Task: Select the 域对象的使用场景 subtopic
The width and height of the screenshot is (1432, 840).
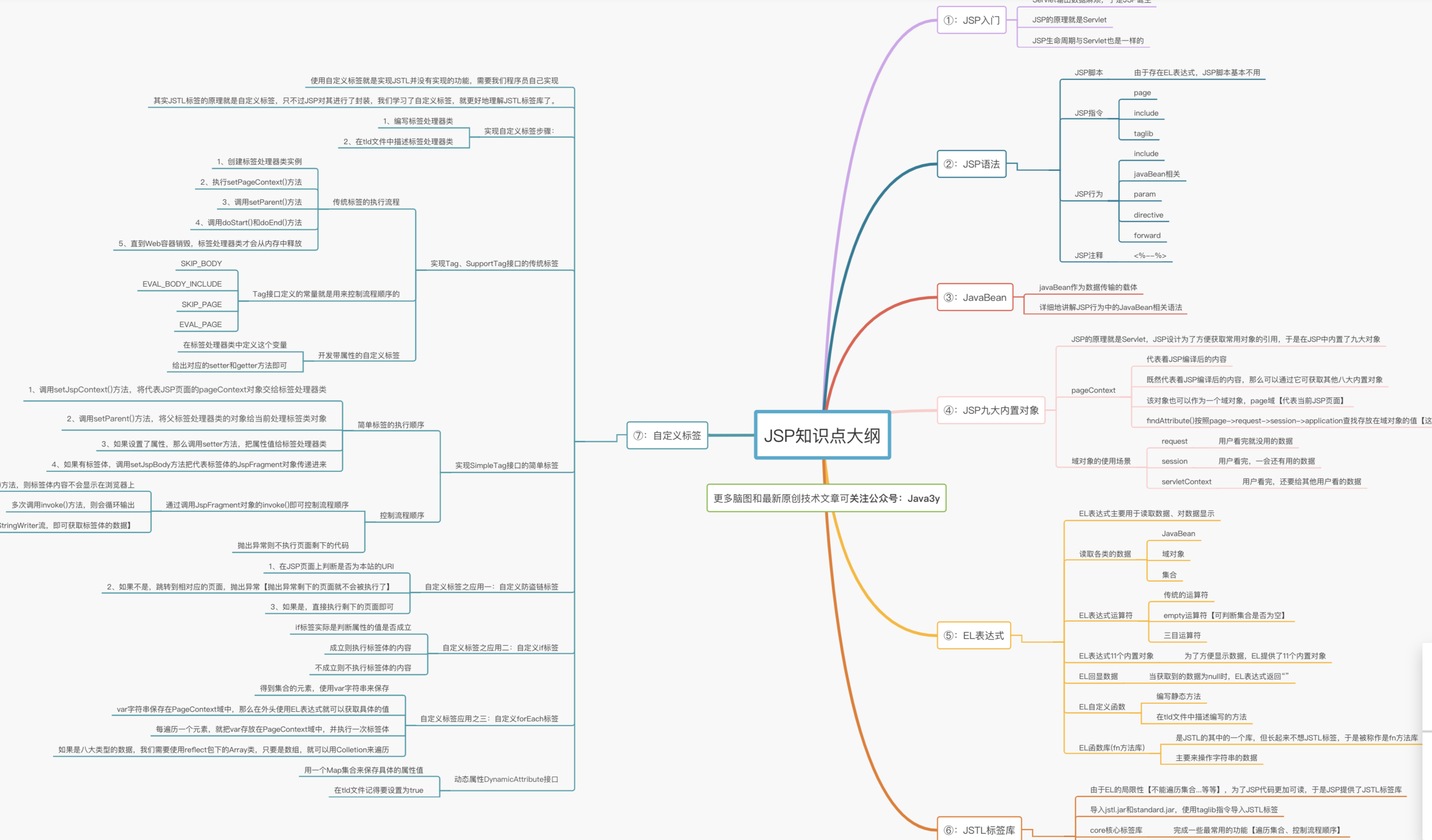Action: (1101, 461)
